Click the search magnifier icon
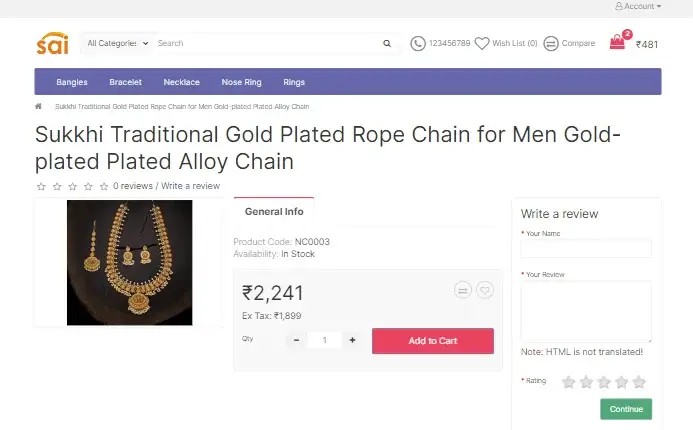 point(387,44)
